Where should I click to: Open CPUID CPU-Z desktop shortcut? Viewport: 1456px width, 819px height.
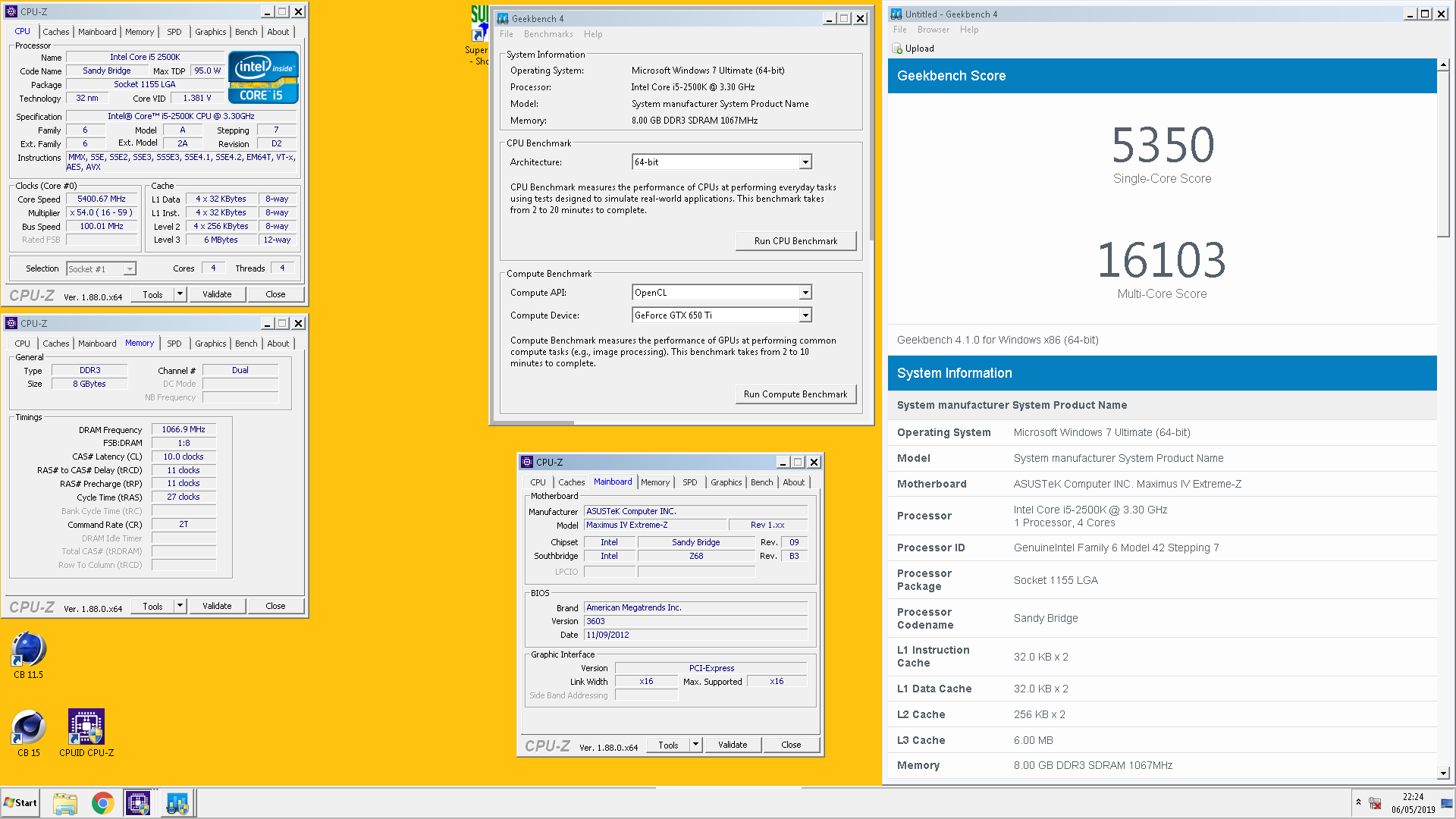click(86, 733)
